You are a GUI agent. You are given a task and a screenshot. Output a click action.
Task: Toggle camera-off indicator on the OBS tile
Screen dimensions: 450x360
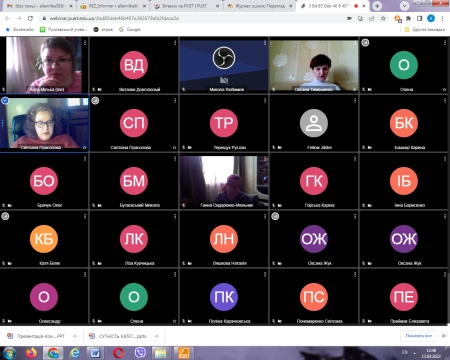pyautogui.click(x=224, y=80)
